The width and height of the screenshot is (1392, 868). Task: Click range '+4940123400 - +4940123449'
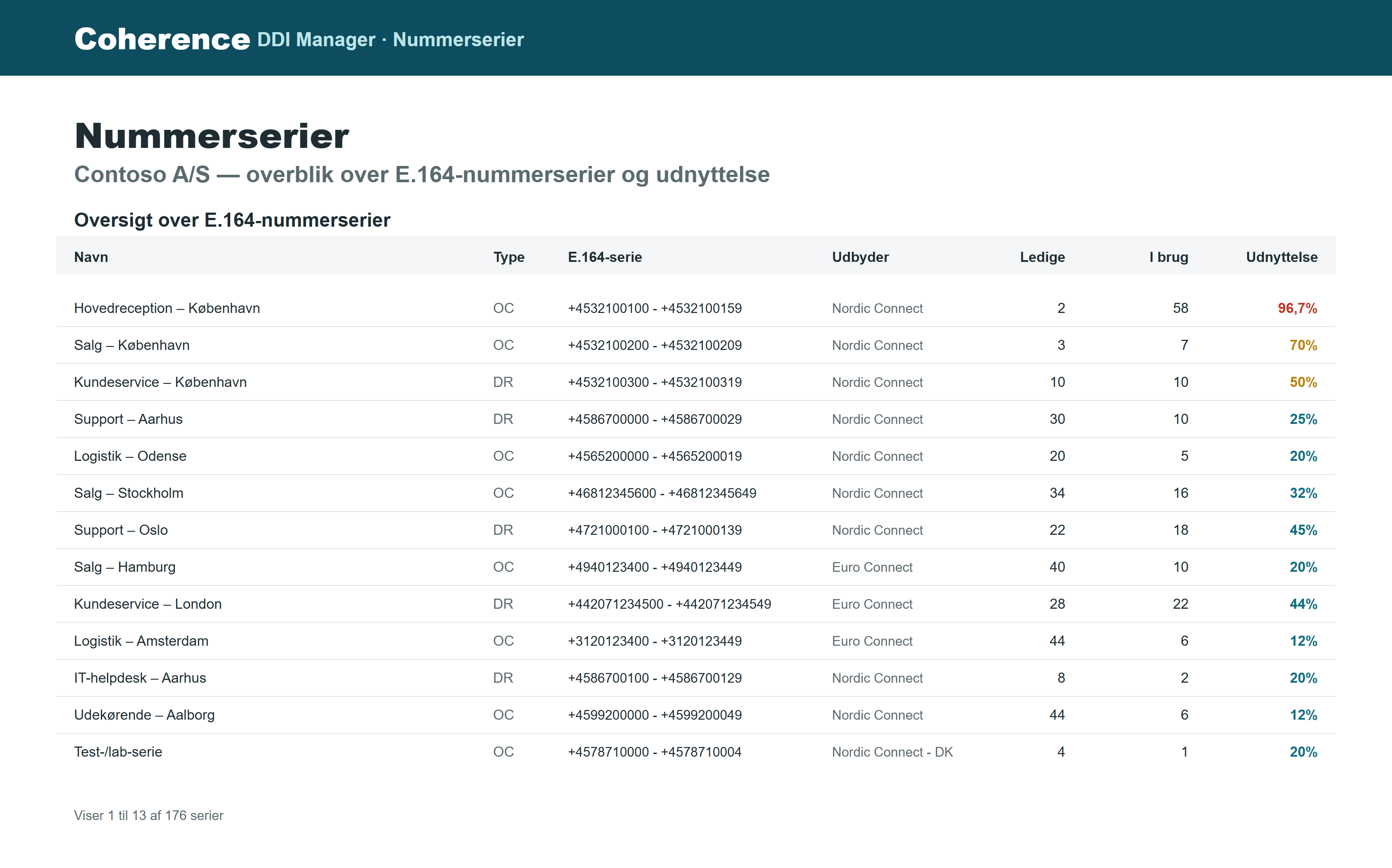[x=654, y=566]
